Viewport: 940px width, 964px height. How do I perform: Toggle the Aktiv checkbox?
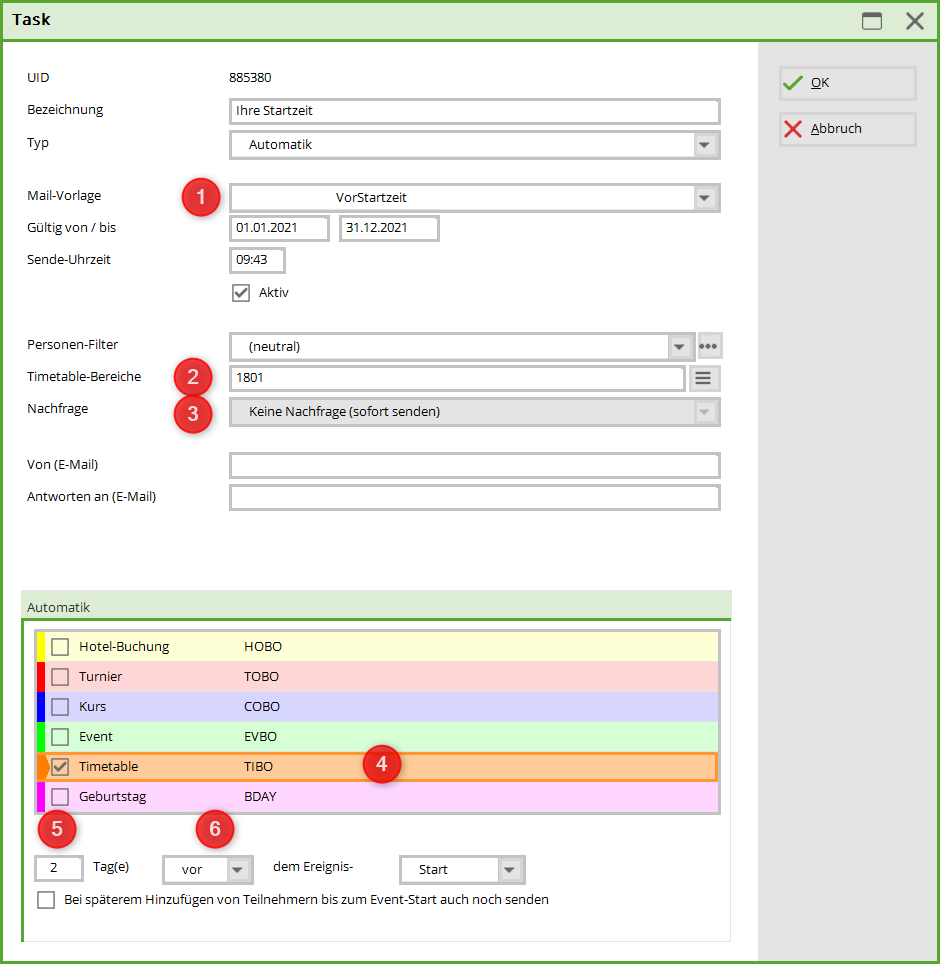[240, 293]
